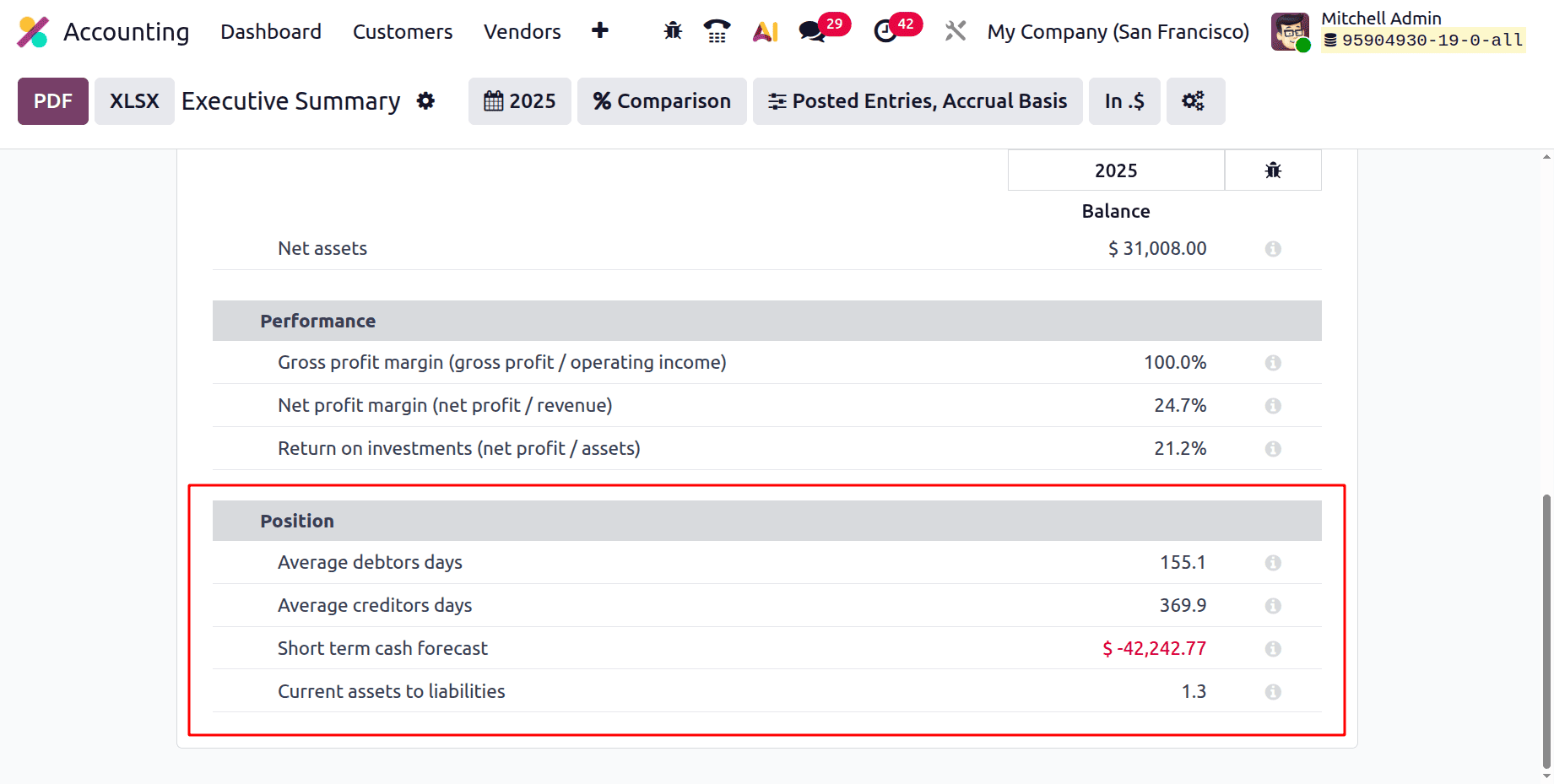Open the extra options gears button
Image resolution: width=1554 pixels, height=784 pixels.
pos(1195,100)
